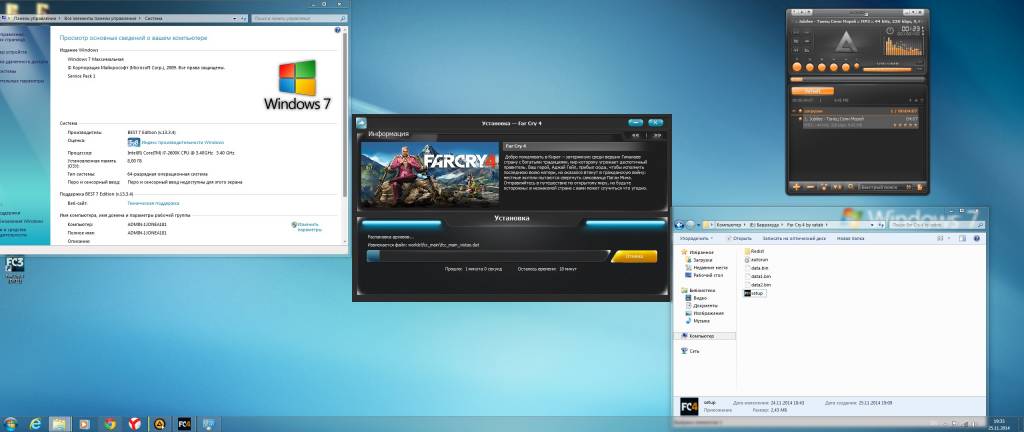Image resolution: width=1024 pixels, height=432 pixels.
Task: Select the Redist folder
Action: 754,251
